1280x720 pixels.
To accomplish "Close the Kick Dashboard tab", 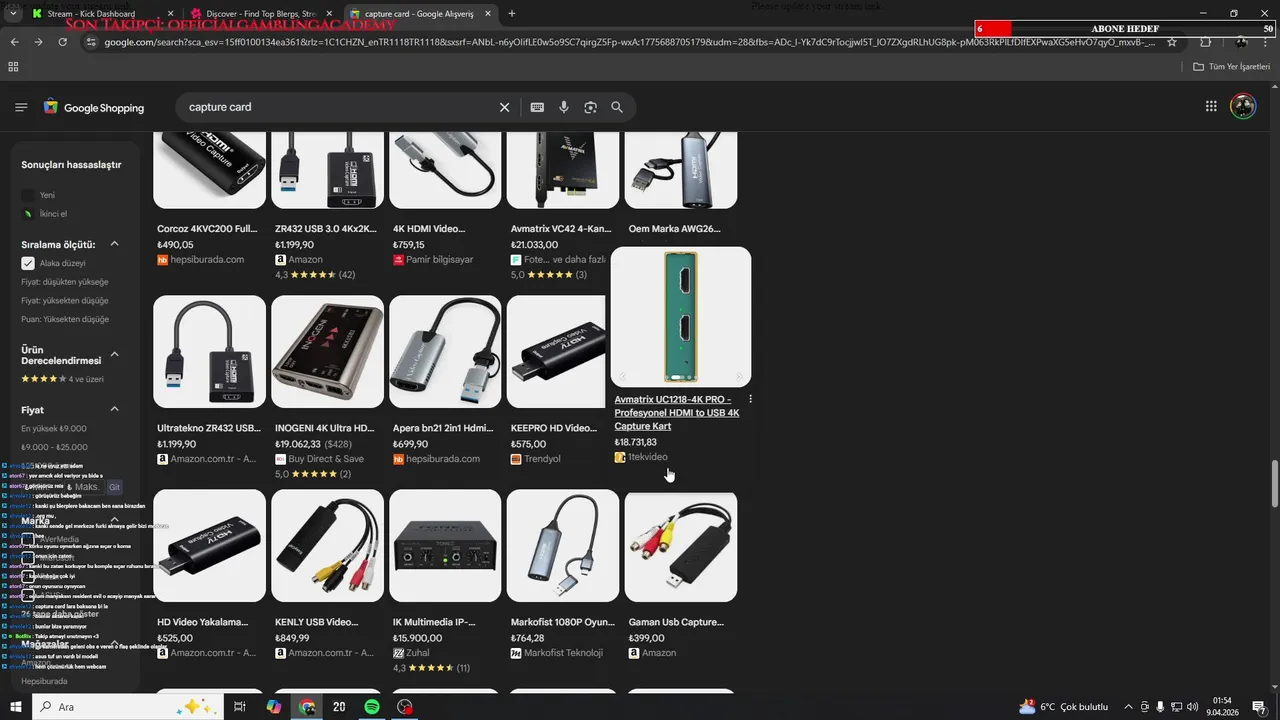I will pyautogui.click(x=170, y=13).
